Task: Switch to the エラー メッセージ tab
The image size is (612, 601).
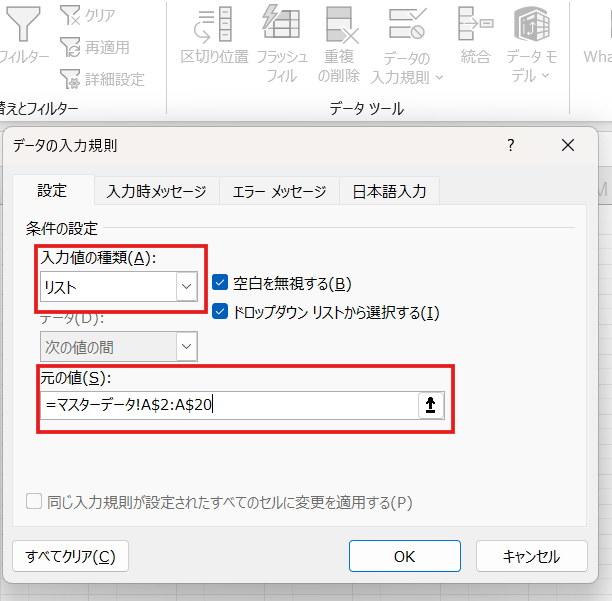Action: 279,191
